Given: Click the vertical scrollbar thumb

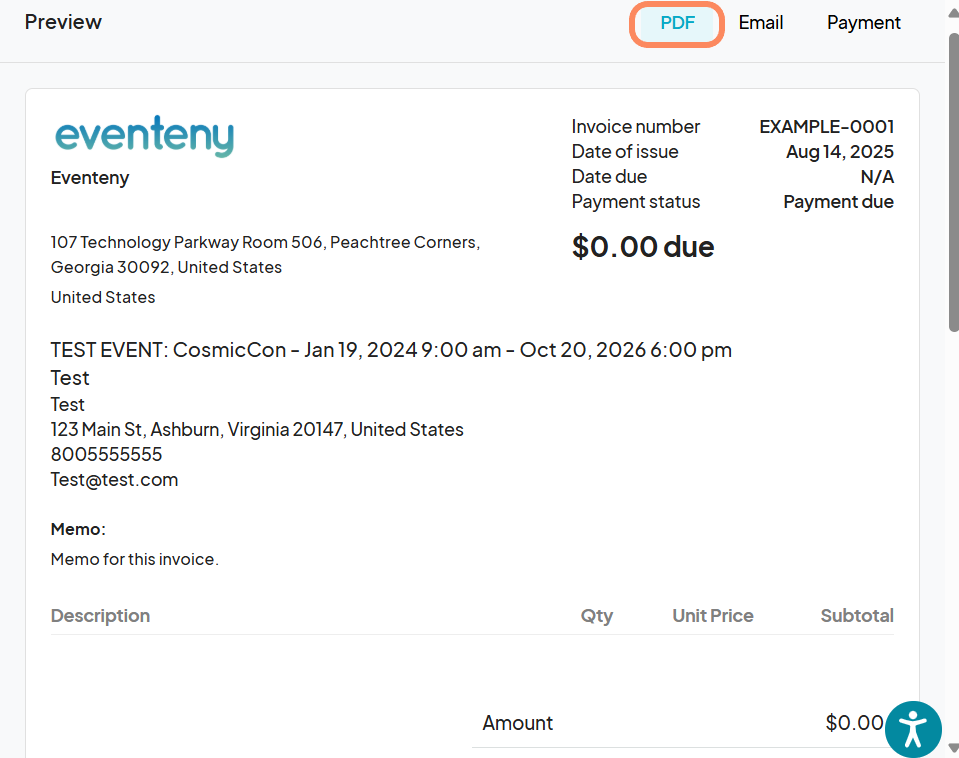Looking at the screenshot, I should [x=953, y=180].
